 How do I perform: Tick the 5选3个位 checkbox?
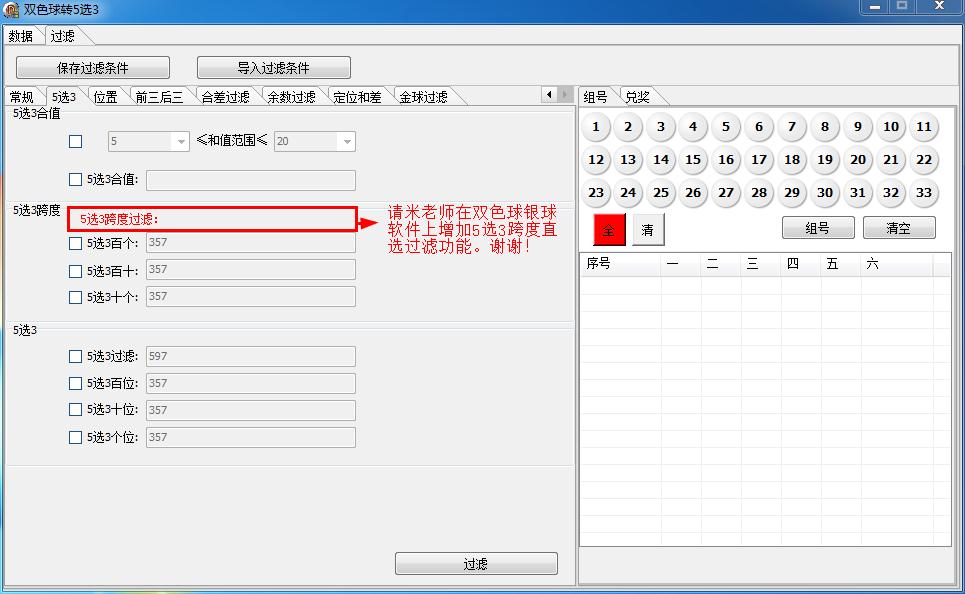75,438
